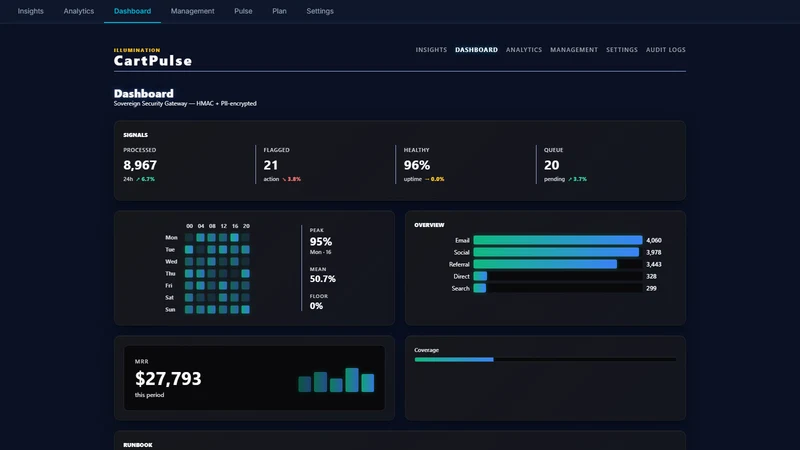This screenshot has height=450, width=800.
Task: Click the Mon 16 heatmap cell
Action: (x=234, y=237)
